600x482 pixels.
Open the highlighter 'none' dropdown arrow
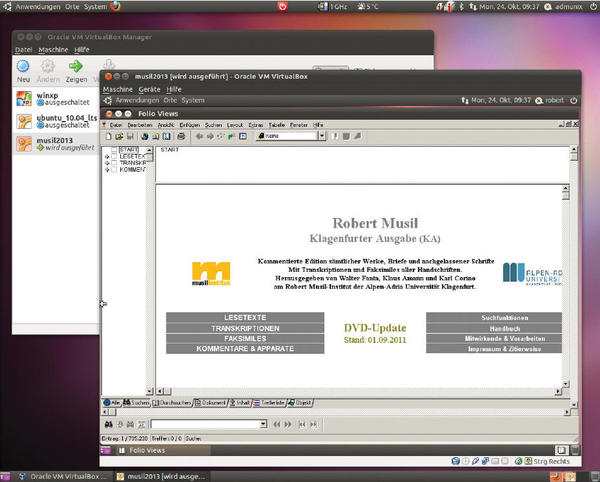(x=322, y=136)
